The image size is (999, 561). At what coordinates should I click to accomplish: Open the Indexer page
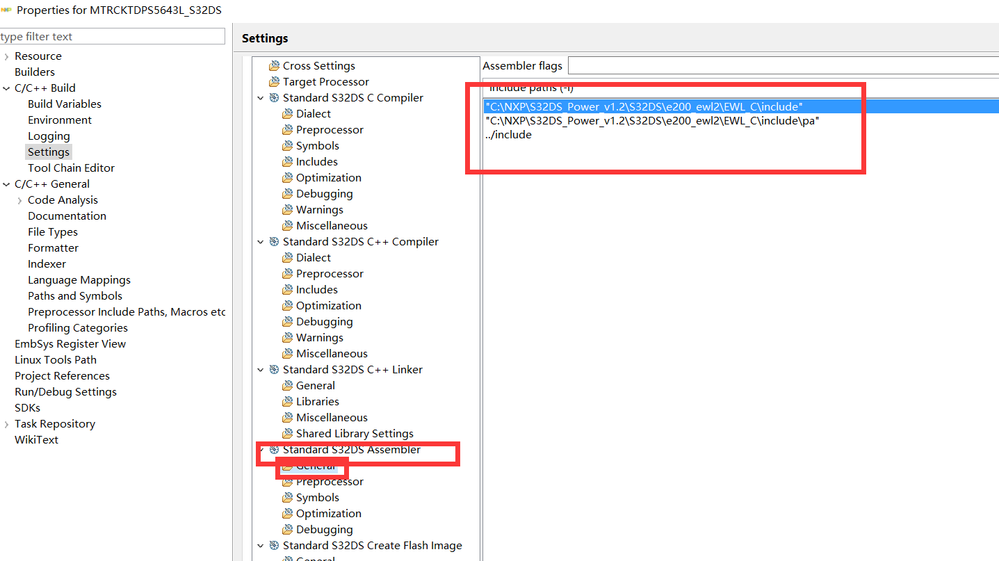47,264
